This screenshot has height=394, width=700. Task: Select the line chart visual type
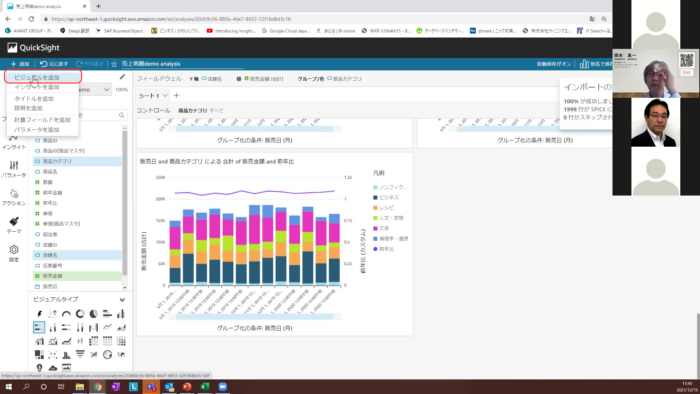[x=107, y=328]
